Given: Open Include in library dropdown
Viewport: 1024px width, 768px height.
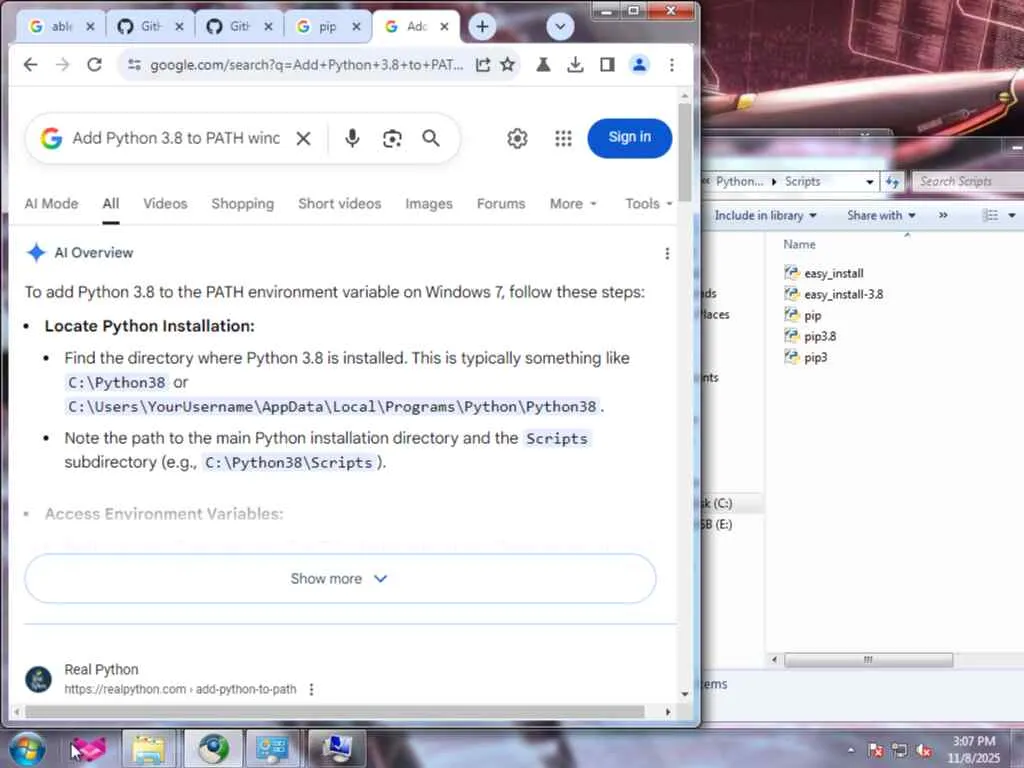Looking at the screenshot, I should (765, 215).
